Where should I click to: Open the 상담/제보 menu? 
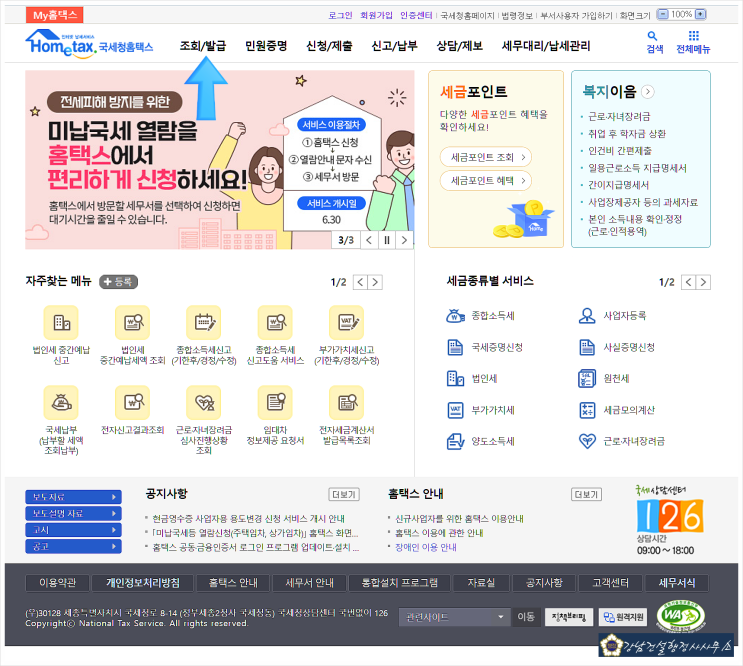459,46
